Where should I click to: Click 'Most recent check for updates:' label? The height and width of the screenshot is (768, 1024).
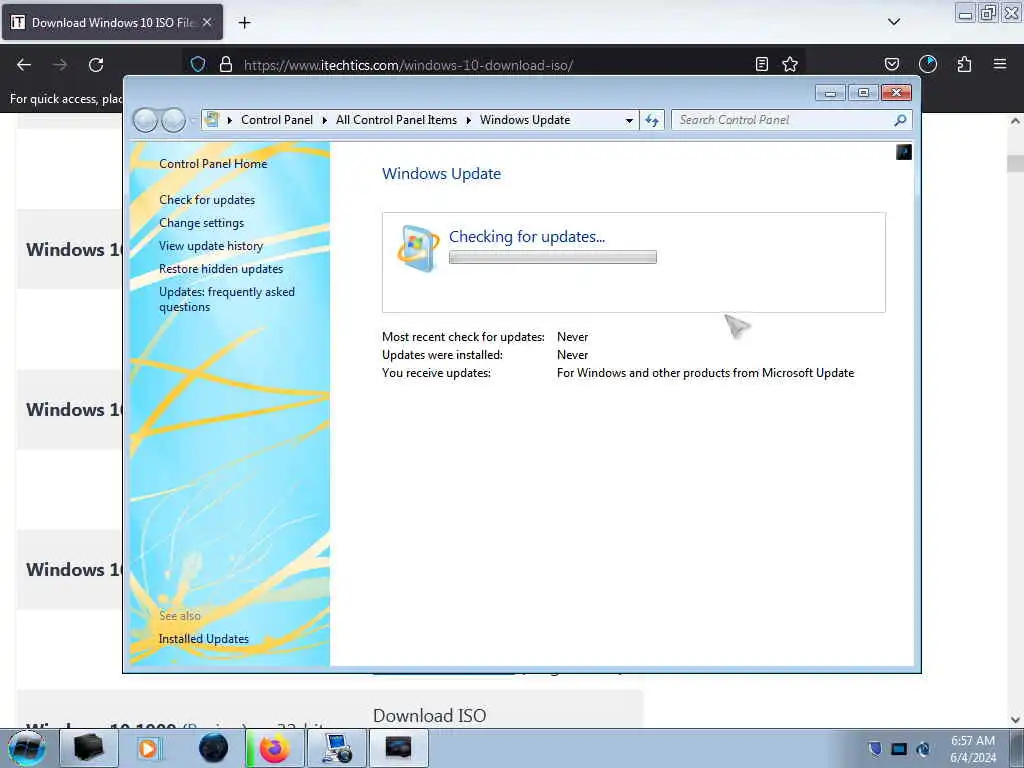tap(463, 337)
